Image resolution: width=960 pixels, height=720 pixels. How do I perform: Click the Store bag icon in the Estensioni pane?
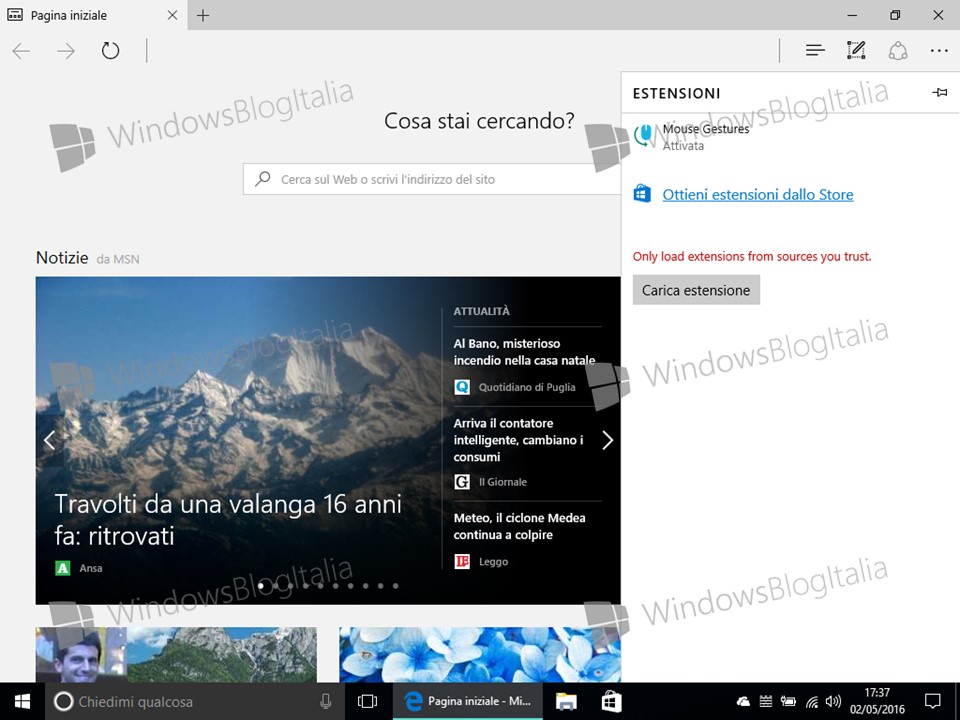pyautogui.click(x=642, y=193)
